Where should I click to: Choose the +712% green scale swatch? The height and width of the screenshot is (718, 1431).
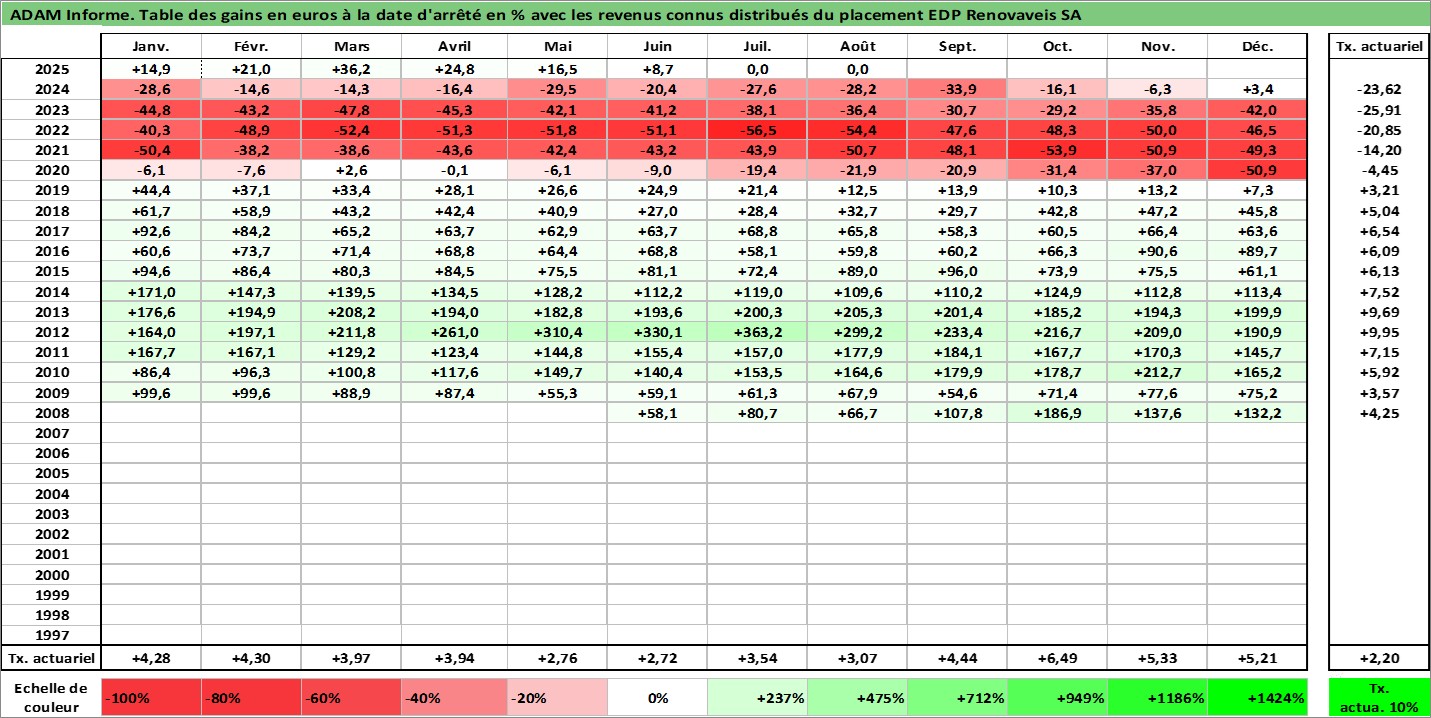click(x=957, y=697)
